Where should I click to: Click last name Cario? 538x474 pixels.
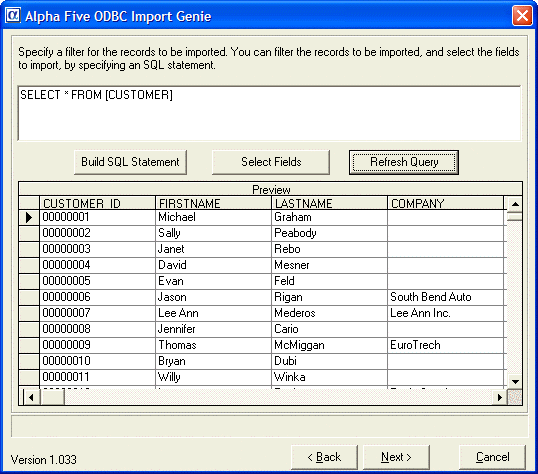(x=329, y=329)
